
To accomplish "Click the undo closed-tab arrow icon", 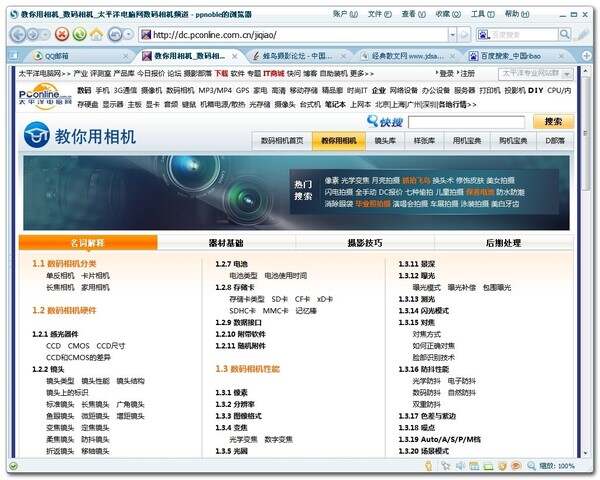I will [115, 35].
